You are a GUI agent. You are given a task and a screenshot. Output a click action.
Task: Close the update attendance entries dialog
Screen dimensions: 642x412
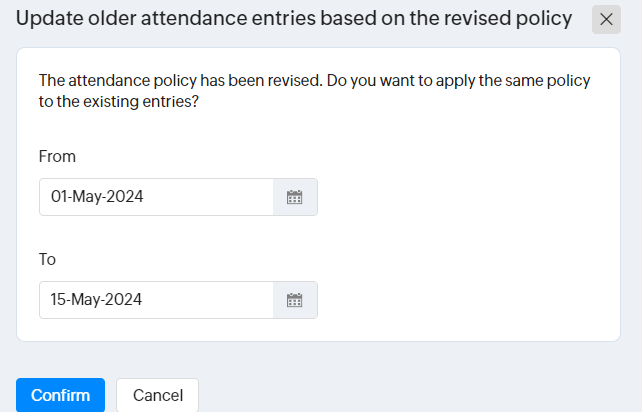[x=606, y=19]
